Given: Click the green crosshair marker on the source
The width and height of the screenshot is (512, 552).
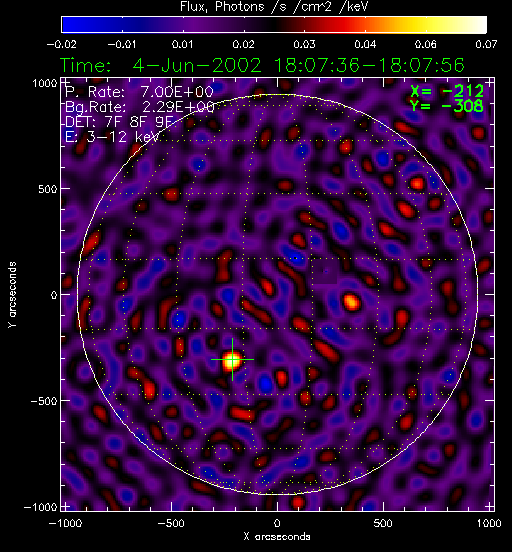Looking at the screenshot, I should pos(232,359).
